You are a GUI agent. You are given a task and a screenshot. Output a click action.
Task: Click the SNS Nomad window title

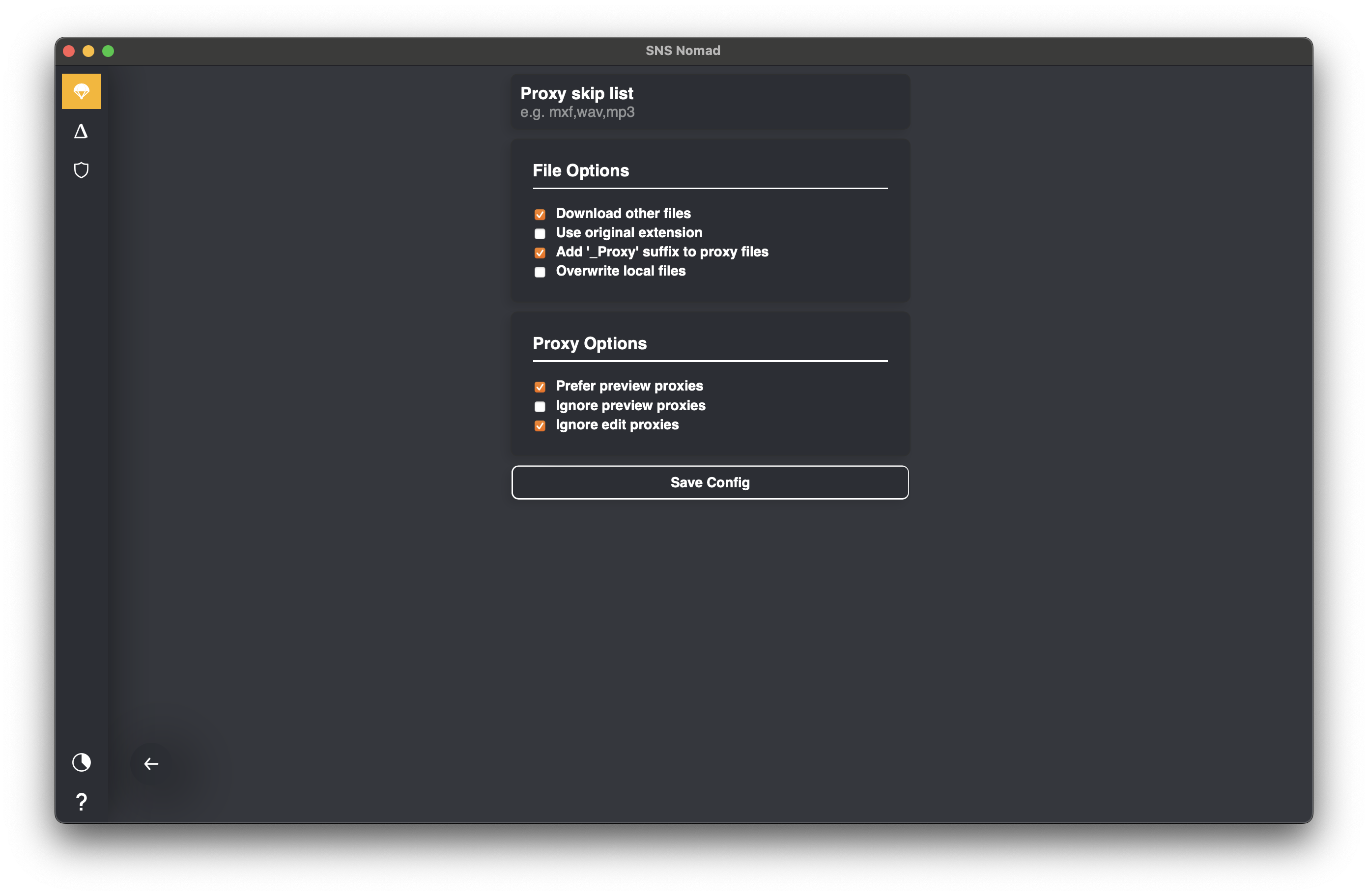683,51
